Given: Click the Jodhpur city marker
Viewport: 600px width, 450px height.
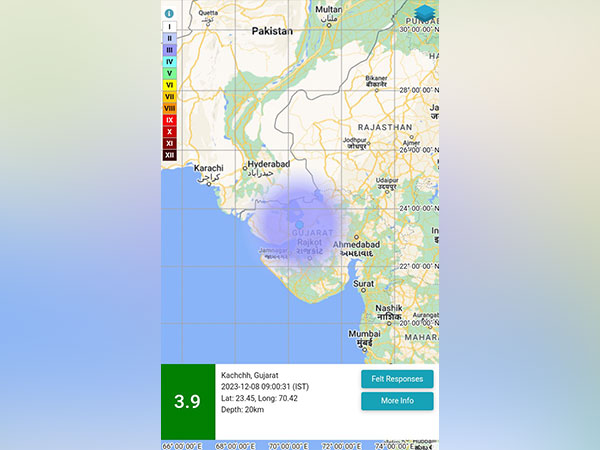Looking at the screenshot, I should (355, 140).
